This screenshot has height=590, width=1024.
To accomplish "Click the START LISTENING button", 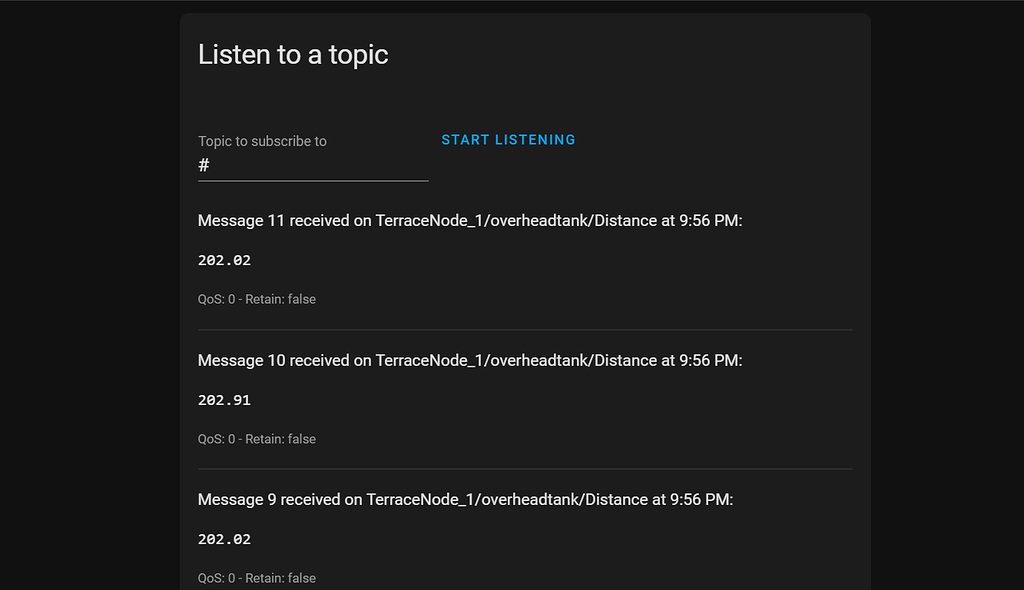I will point(508,140).
